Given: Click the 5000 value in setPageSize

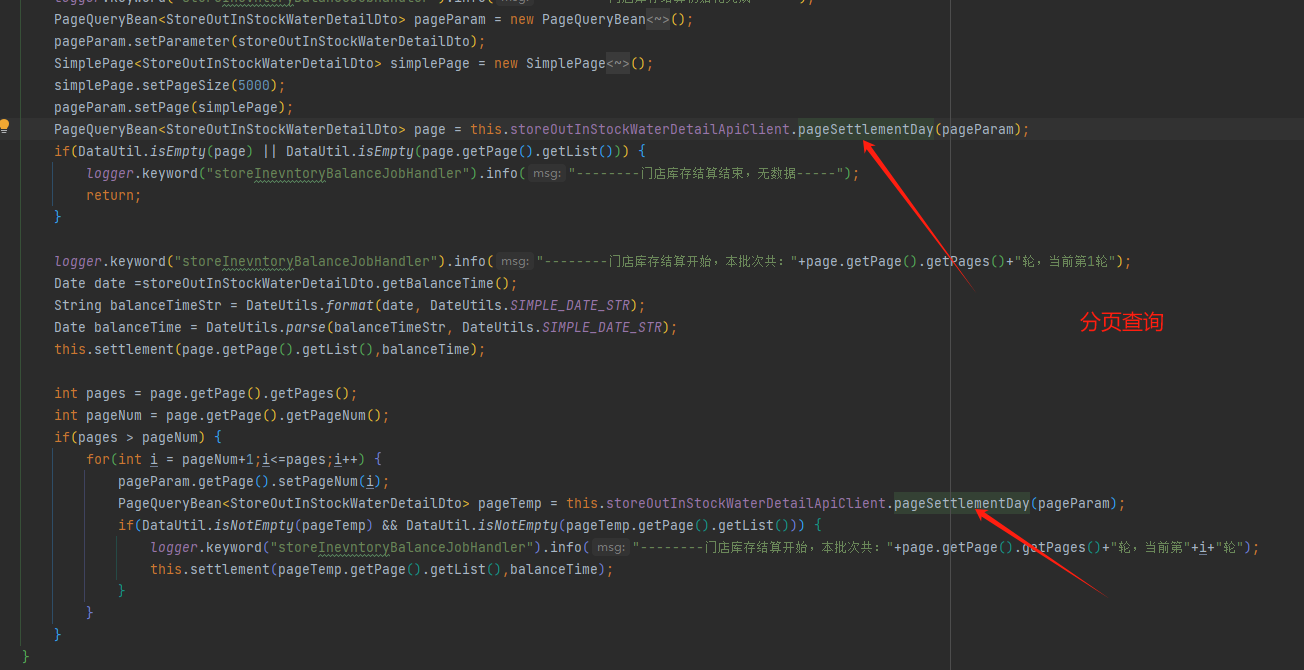Looking at the screenshot, I should tap(253, 85).
